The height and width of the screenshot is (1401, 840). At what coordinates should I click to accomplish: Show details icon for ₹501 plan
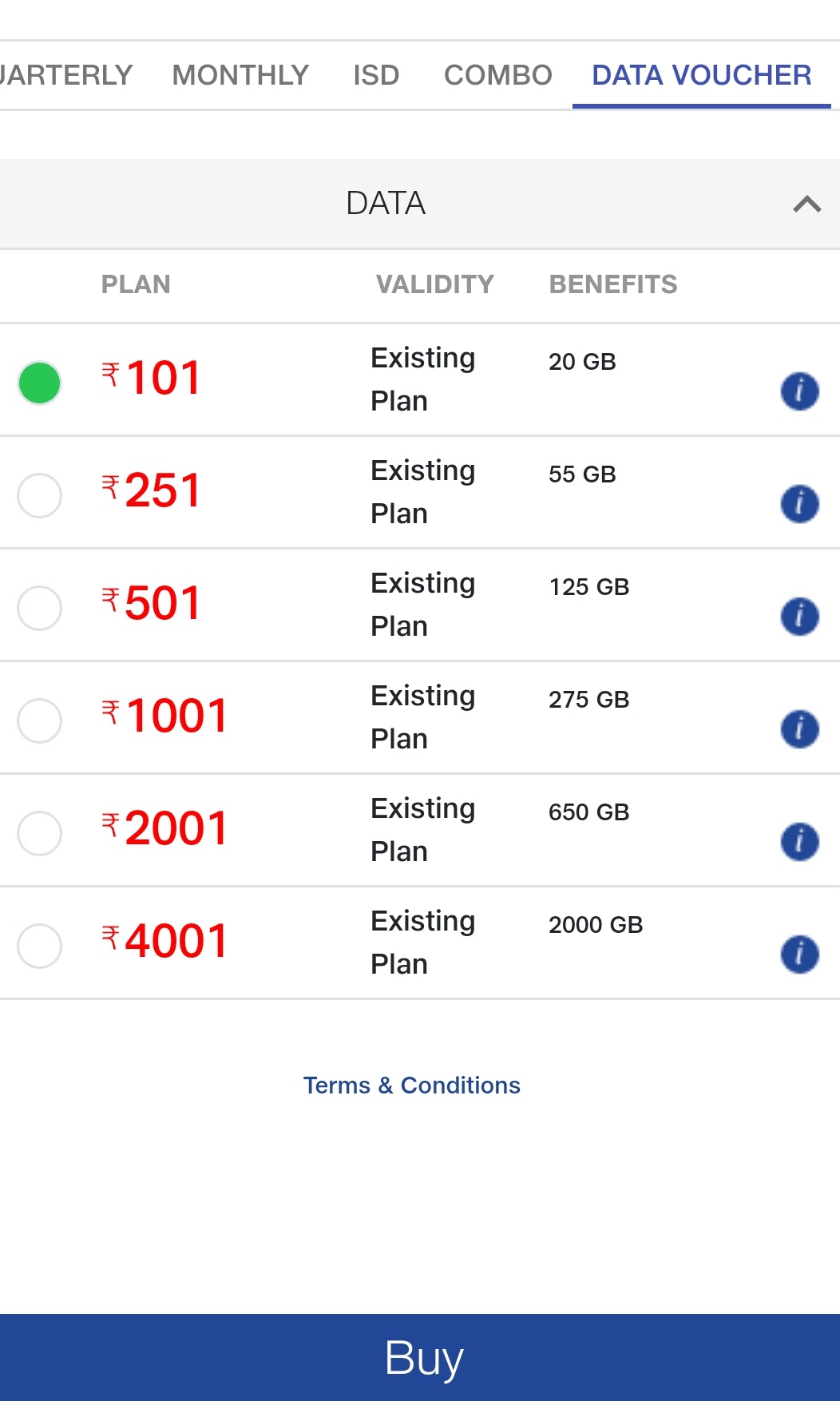[x=799, y=617]
